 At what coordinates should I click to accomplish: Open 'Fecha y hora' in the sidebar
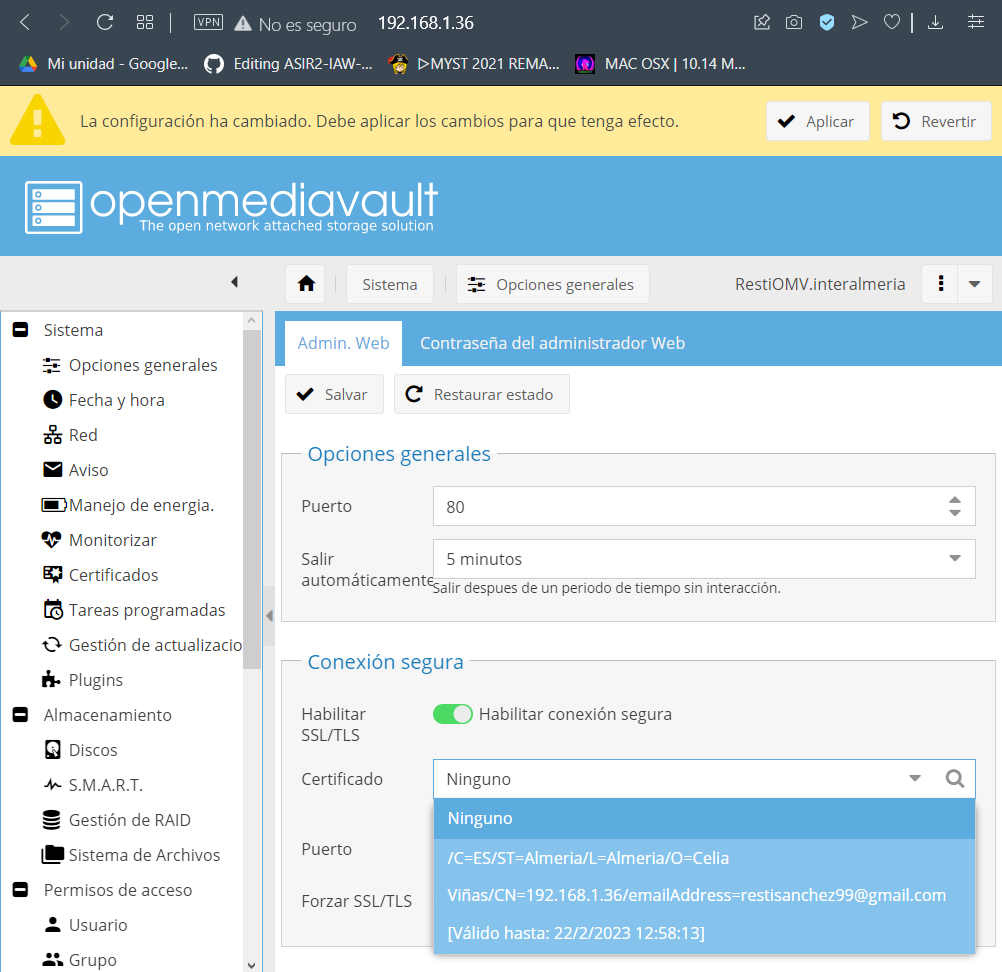117,400
